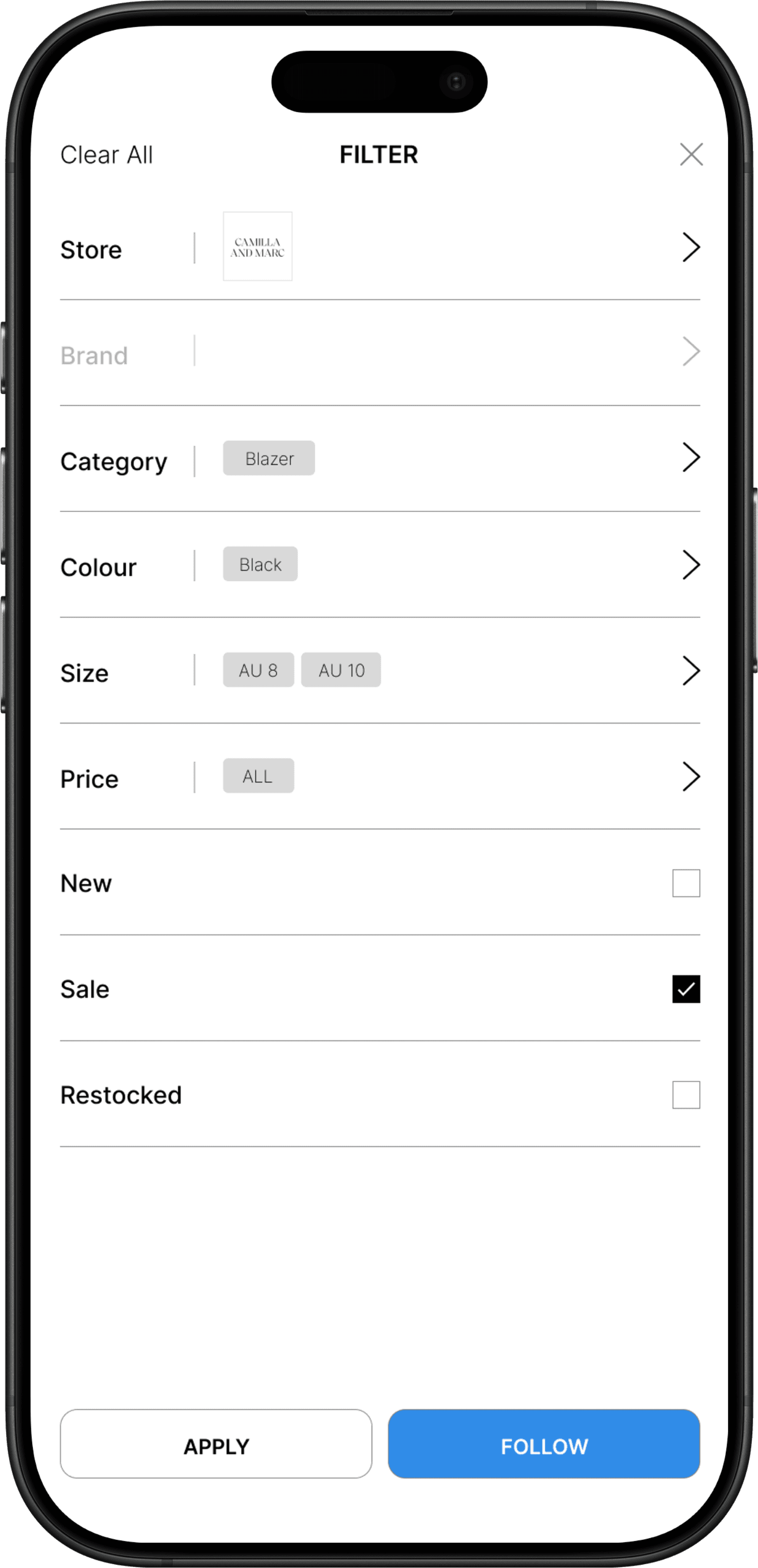The height and width of the screenshot is (1568, 758).
Task: Expand the Colour filter chevron
Action: [691, 565]
